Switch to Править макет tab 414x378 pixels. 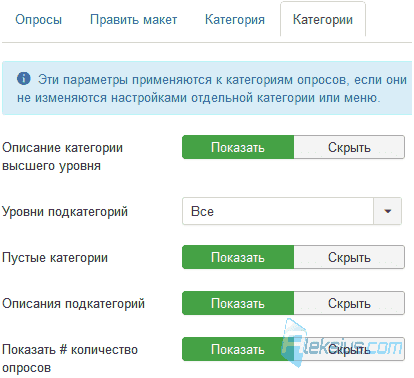133,19
